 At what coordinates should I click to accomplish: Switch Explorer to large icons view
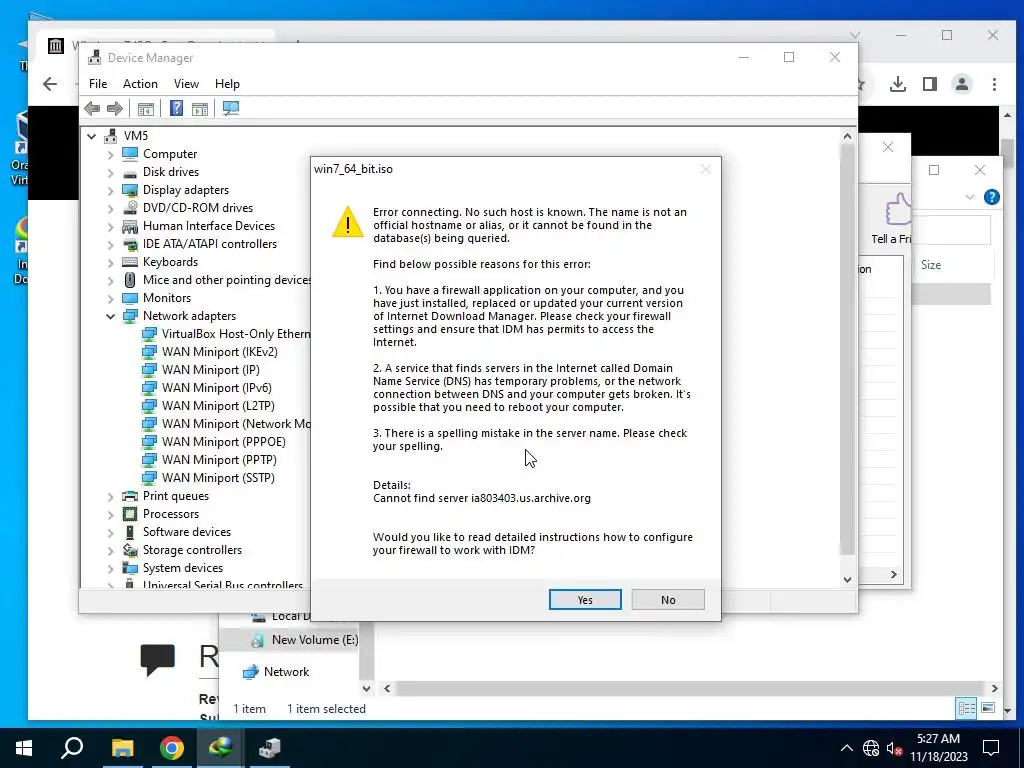(988, 709)
